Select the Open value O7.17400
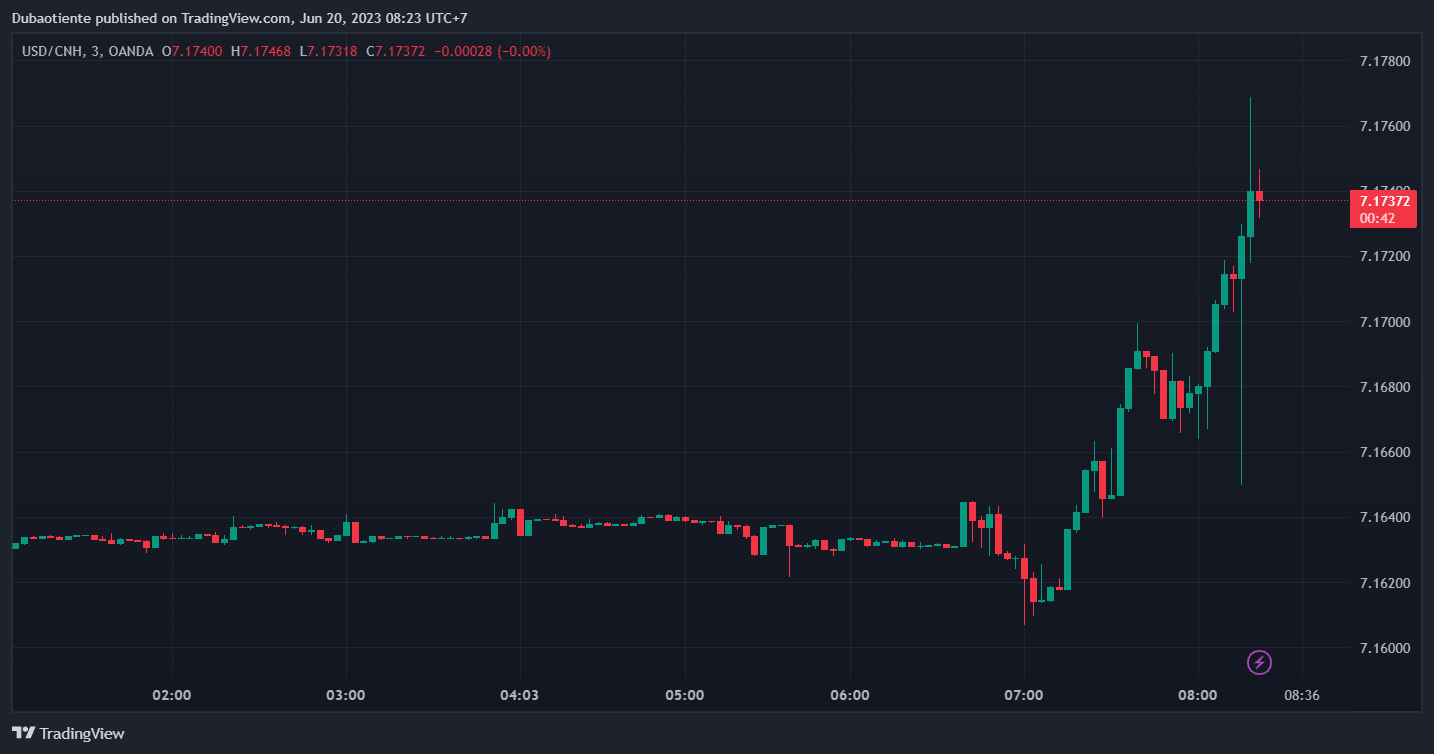This screenshot has height=754, width=1434. [192, 51]
